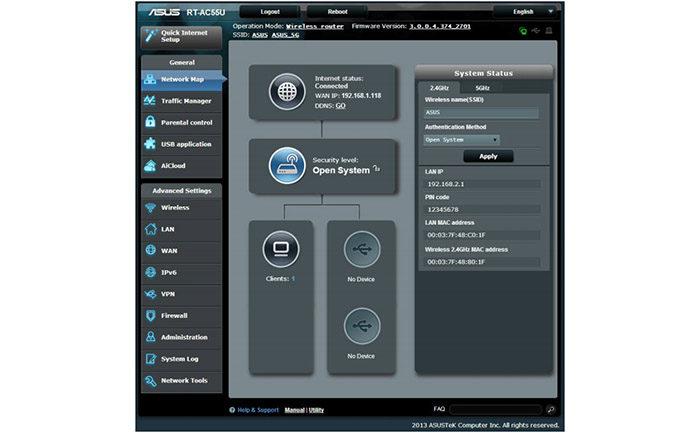Open the Utility link in footer

pos(316,410)
